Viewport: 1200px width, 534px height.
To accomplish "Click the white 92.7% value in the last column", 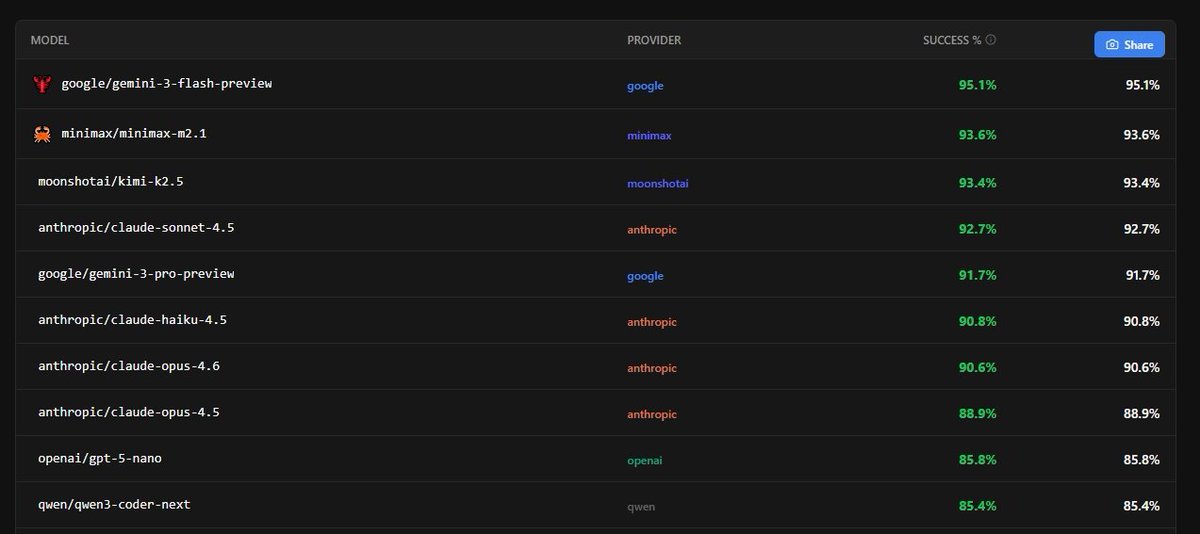I will tap(1142, 229).
